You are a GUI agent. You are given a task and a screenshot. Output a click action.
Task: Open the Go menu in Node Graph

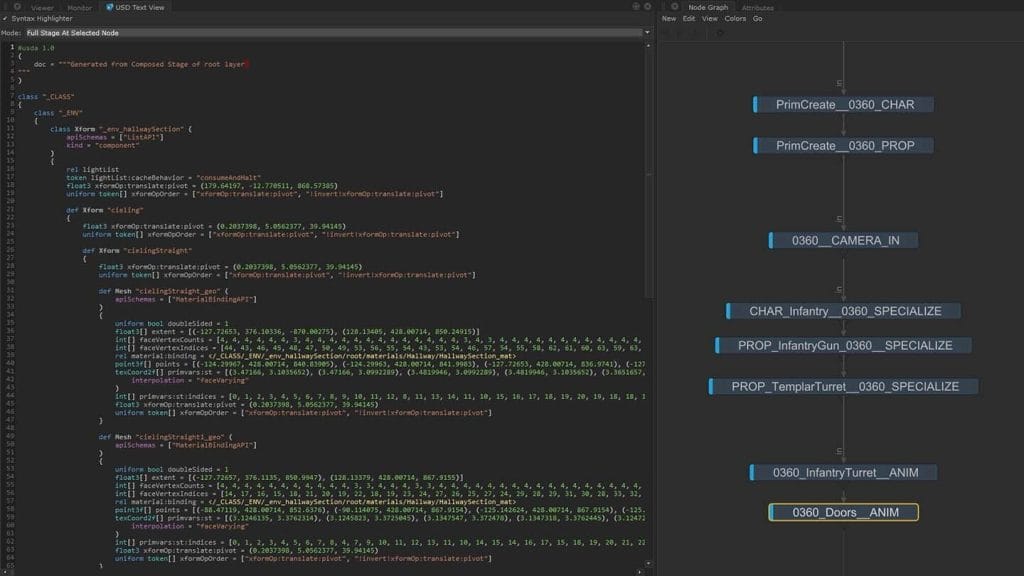[x=757, y=19]
